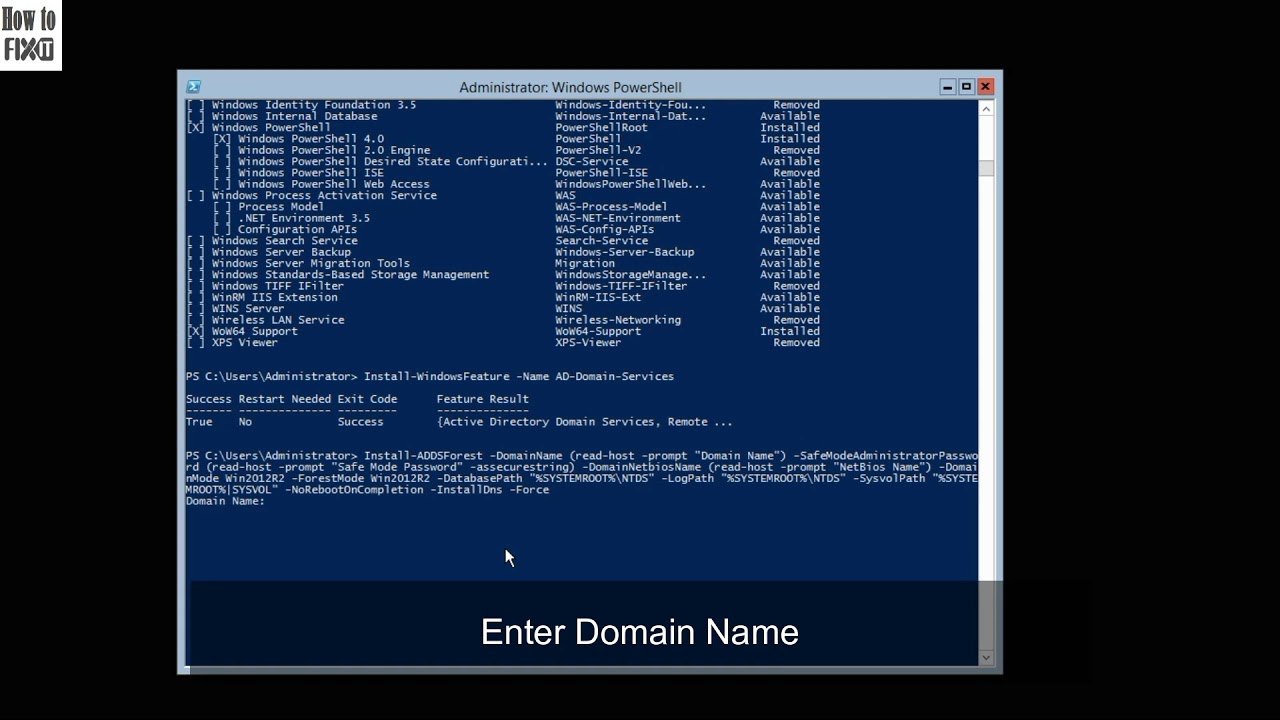Click the scrollbar up arrow
Viewport: 1280px width, 720px height.
click(986, 108)
